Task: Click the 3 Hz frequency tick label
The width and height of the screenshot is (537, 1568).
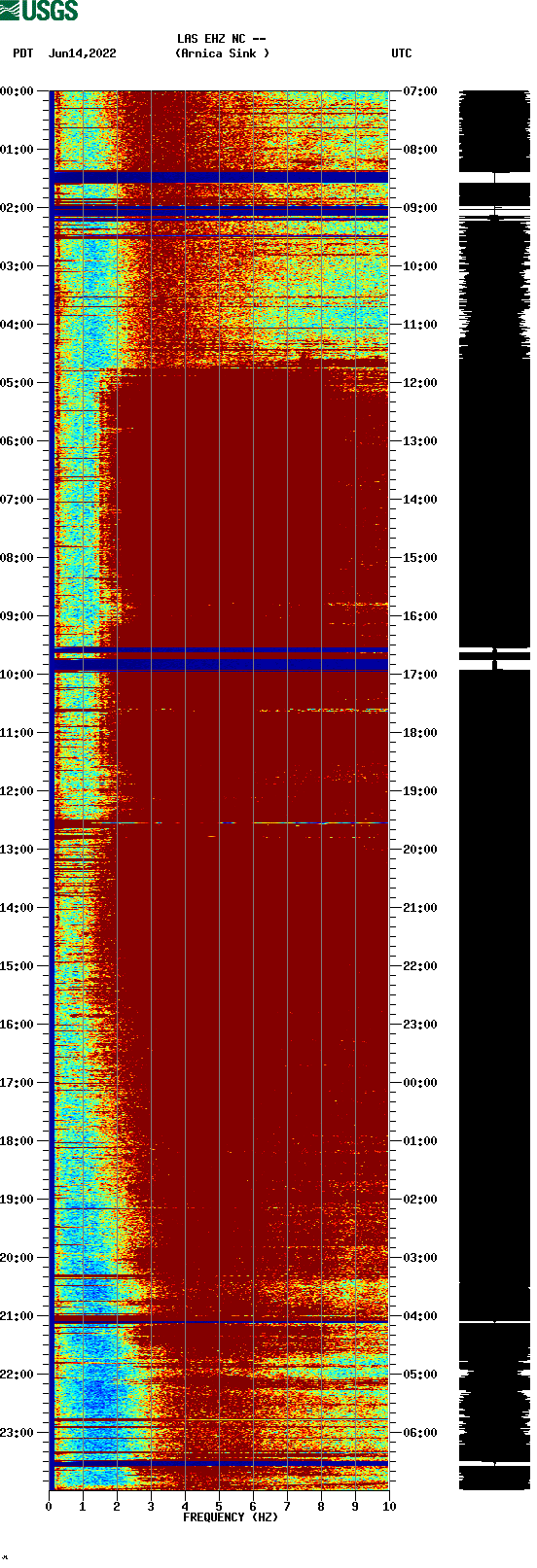Action: 151,1507
